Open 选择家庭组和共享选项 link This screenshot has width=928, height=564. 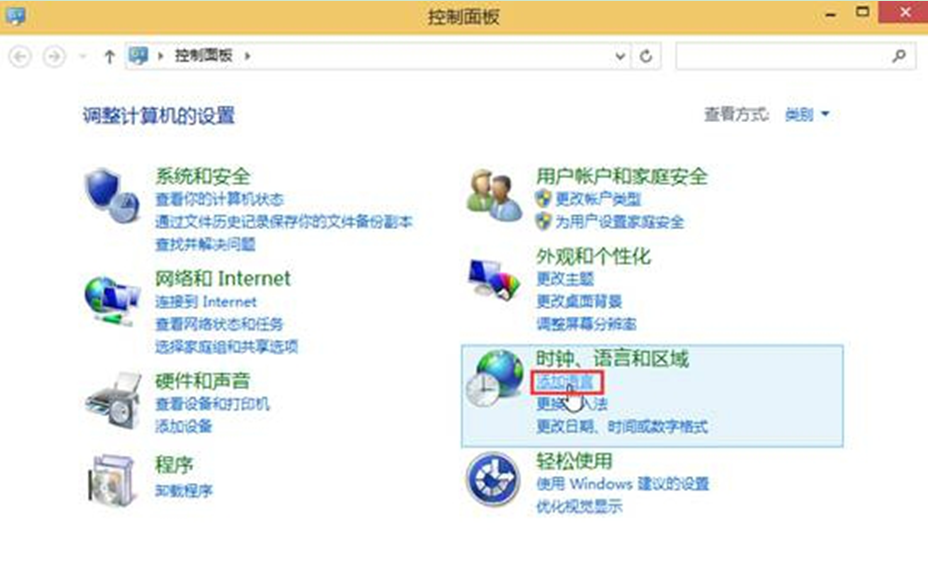pyautogui.click(x=226, y=346)
